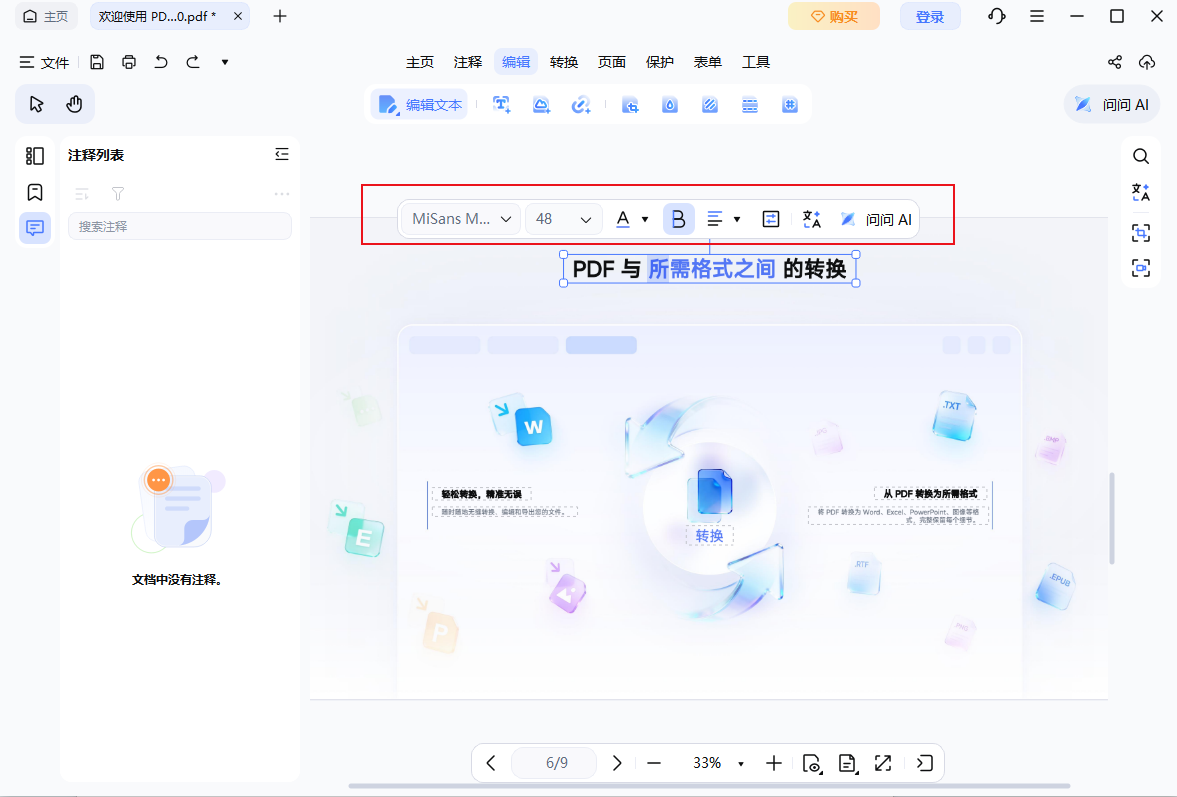Switch to the 表单 ribbon tab
The height and width of the screenshot is (797, 1177).
point(708,62)
